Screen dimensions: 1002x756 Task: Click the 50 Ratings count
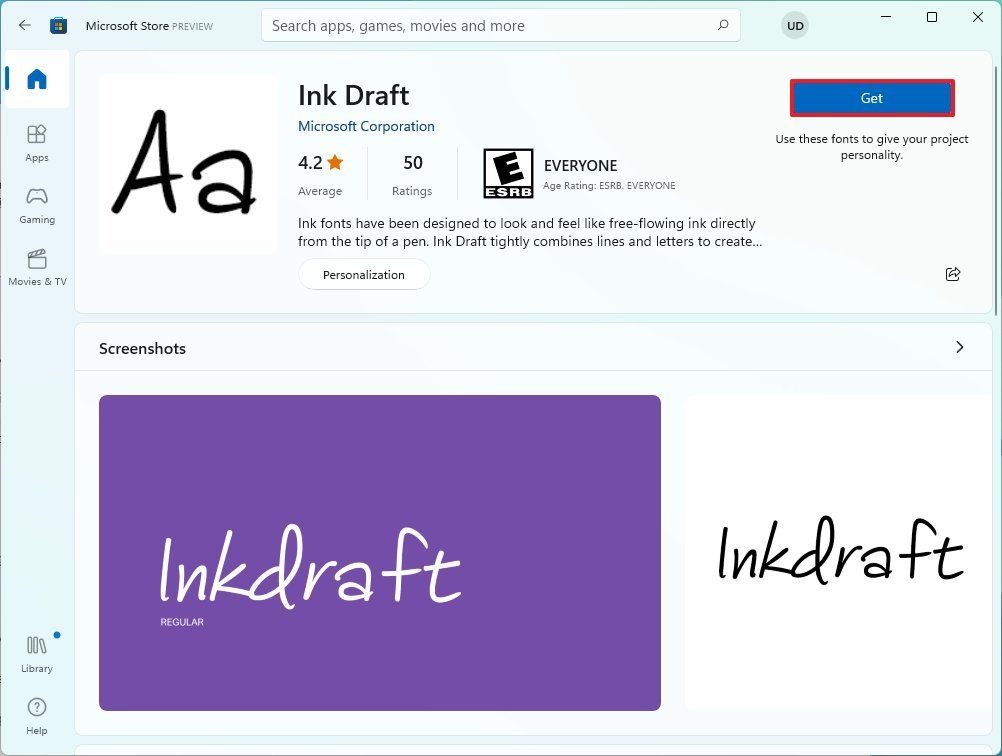[x=412, y=172]
